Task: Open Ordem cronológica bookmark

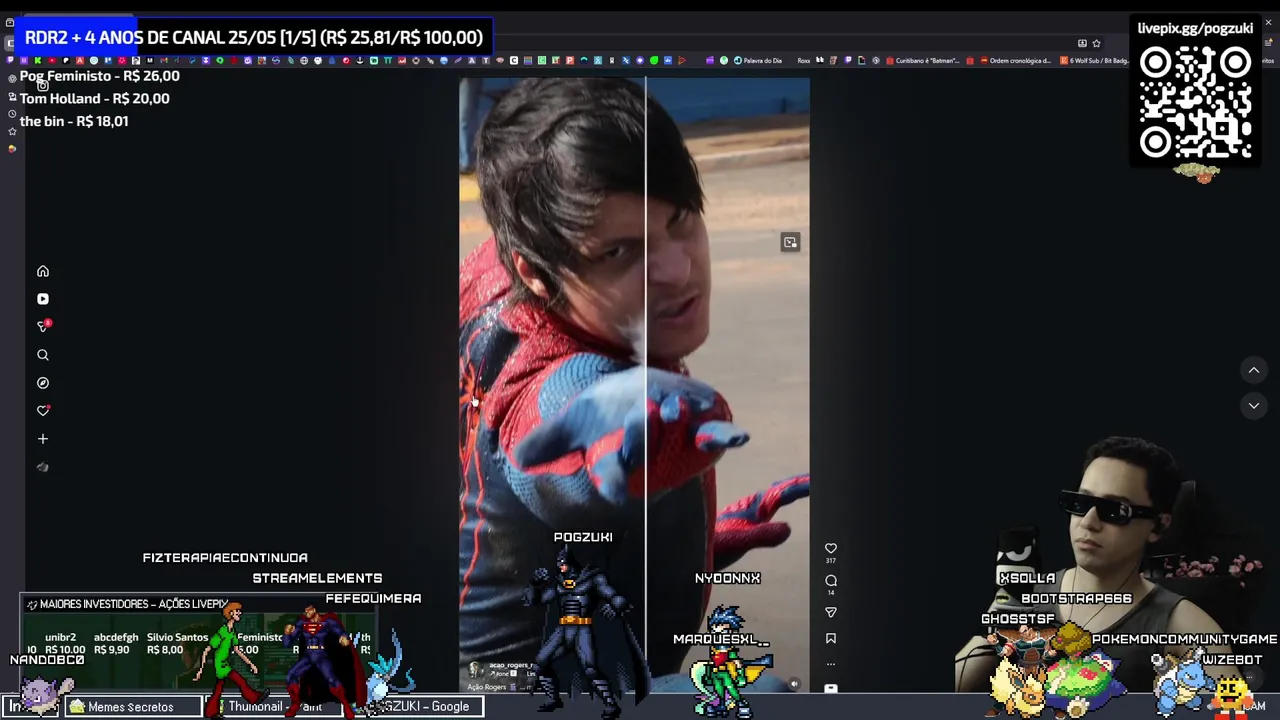Action: (1014, 60)
